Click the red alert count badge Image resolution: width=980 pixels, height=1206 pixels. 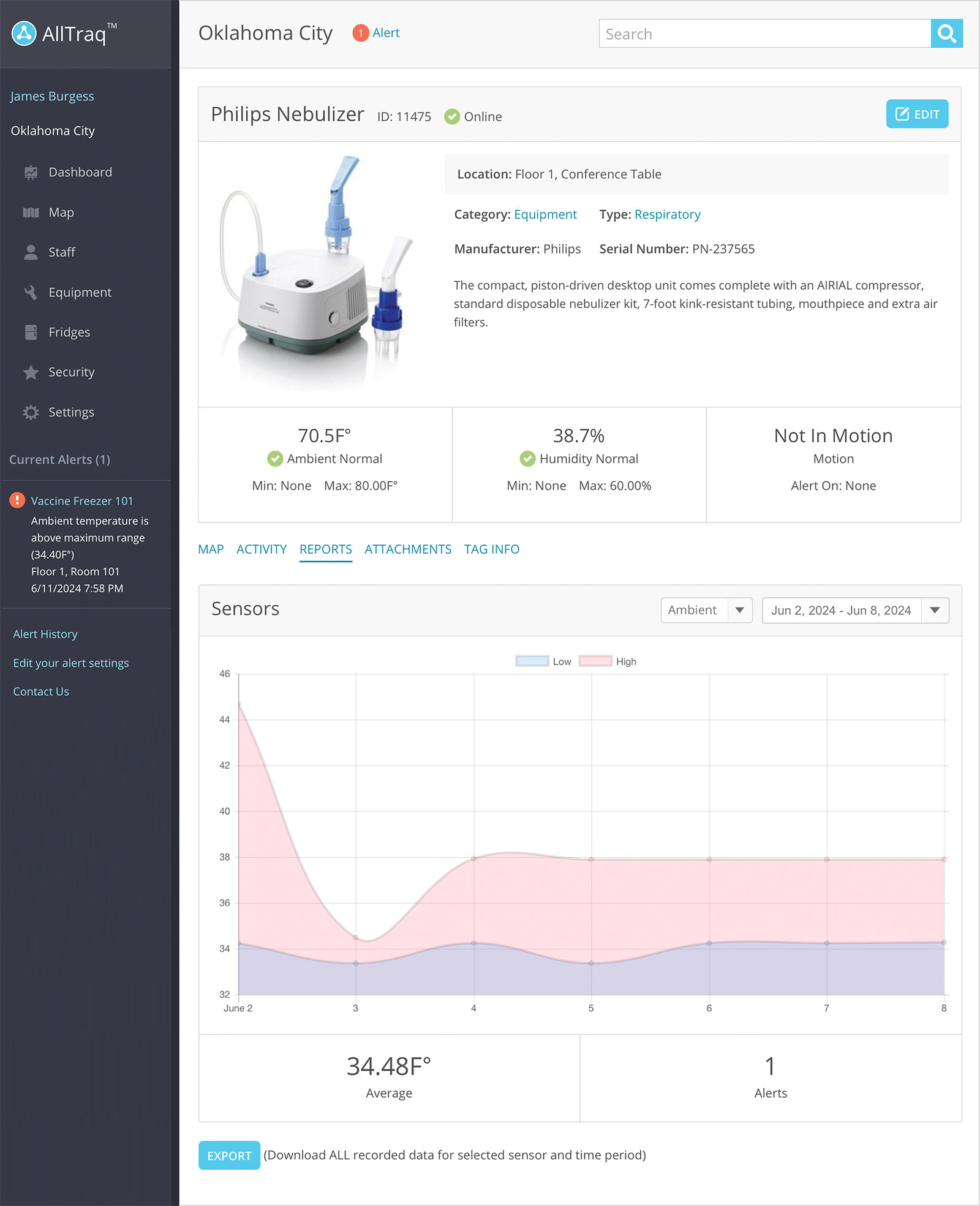pos(361,33)
